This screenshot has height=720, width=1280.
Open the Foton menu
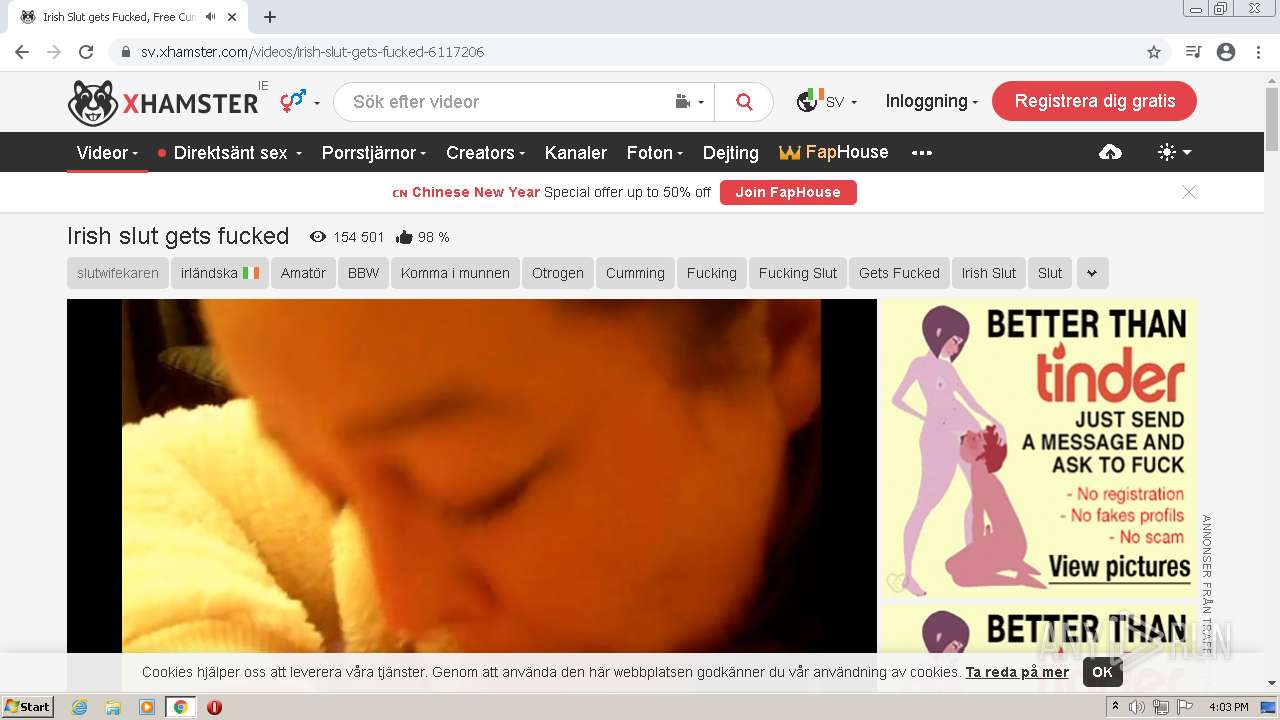(x=654, y=153)
